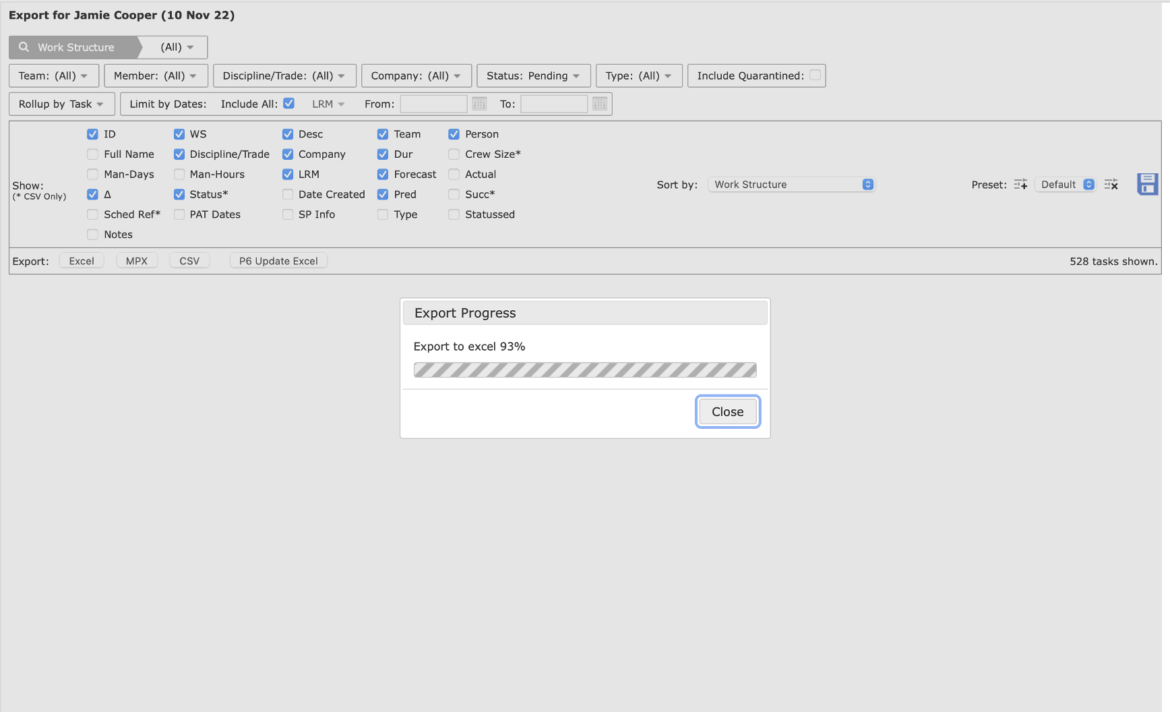Check the PAT Dates checkbox
The height and width of the screenshot is (712, 1170).
(x=179, y=215)
